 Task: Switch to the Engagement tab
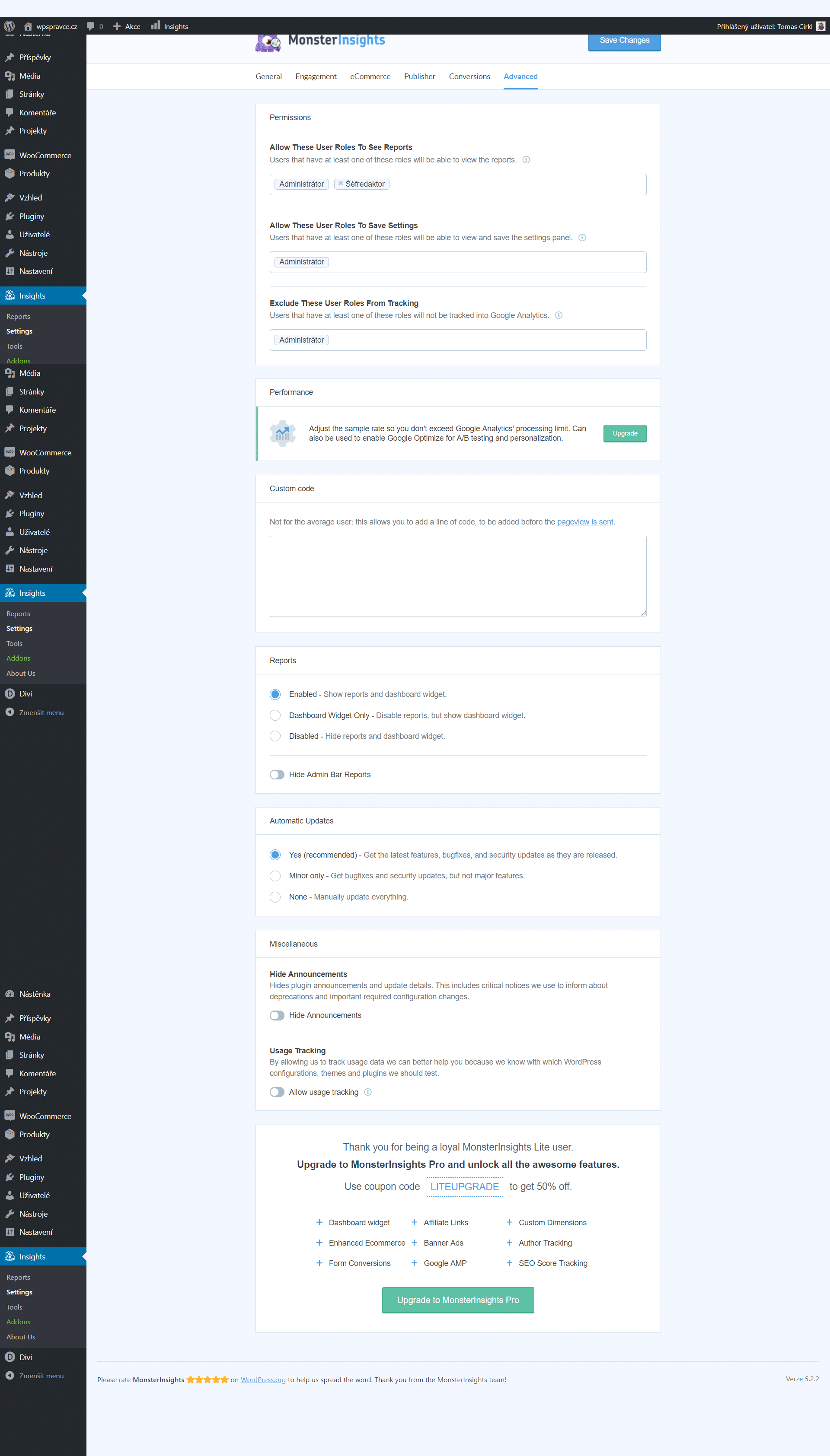pyautogui.click(x=316, y=76)
